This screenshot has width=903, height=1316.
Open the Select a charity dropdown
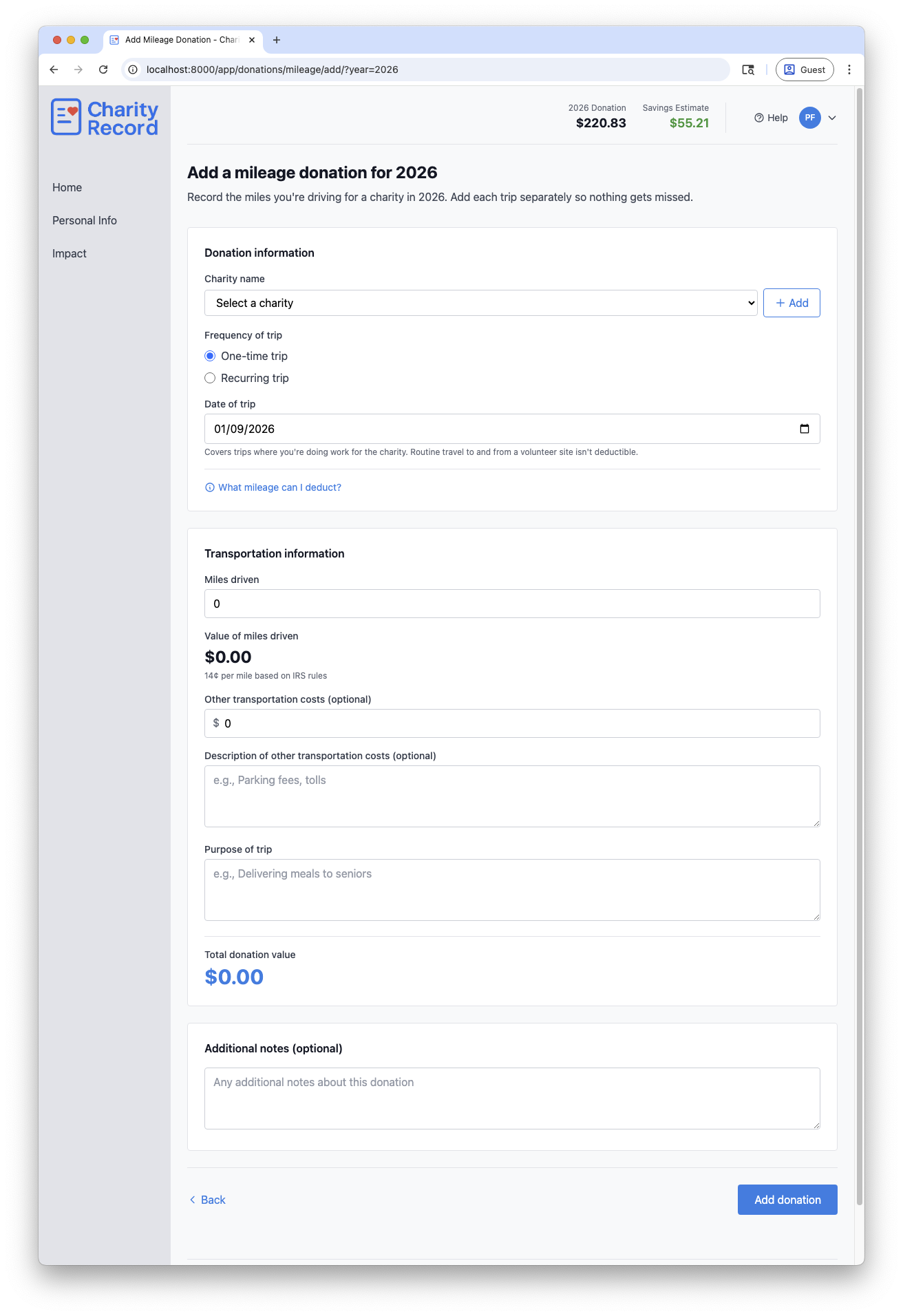(481, 303)
